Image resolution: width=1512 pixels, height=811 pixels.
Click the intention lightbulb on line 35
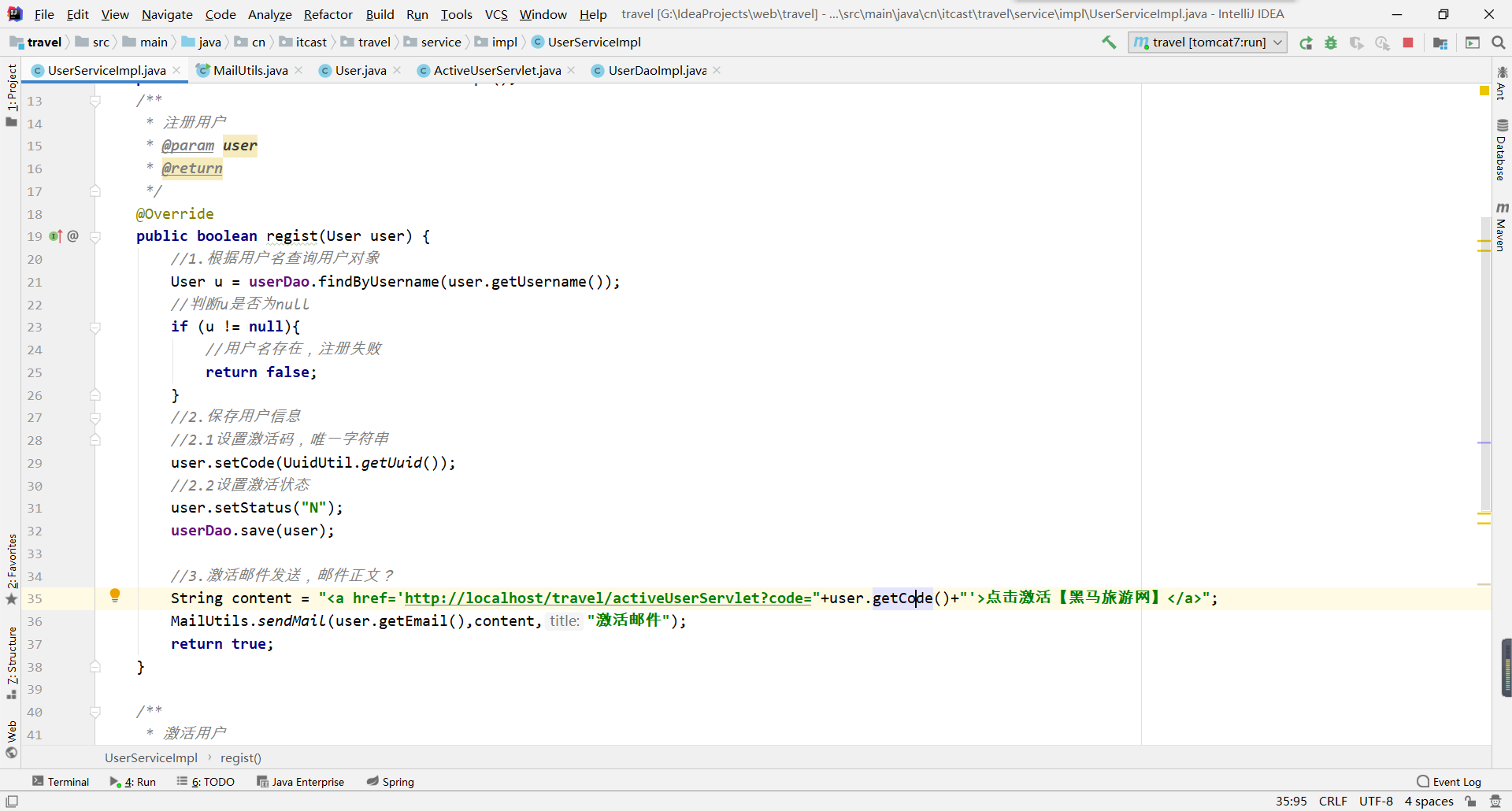click(115, 595)
